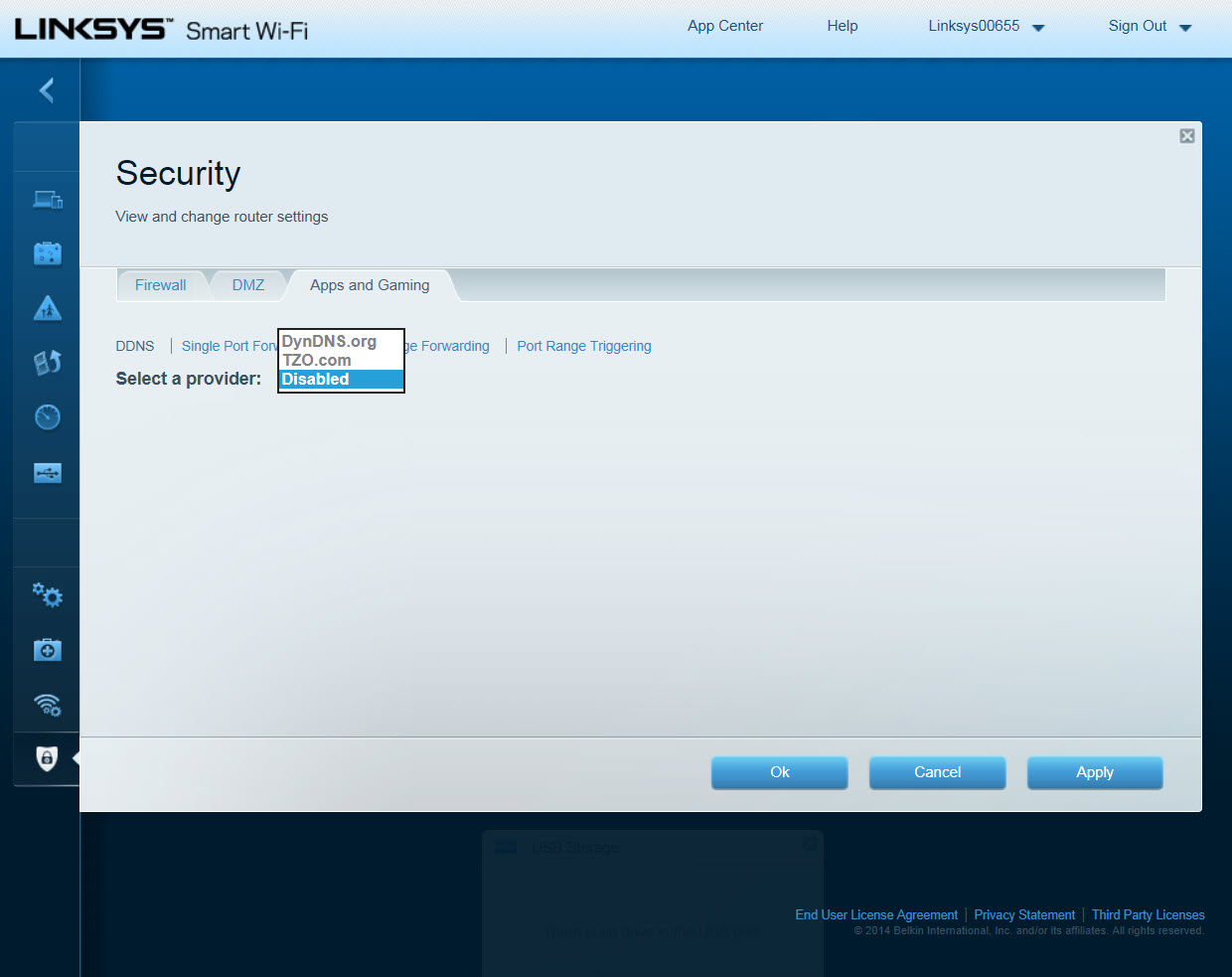The height and width of the screenshot is (977, 1232).
Task: Open the Help menu item
Action: point(843,26)
